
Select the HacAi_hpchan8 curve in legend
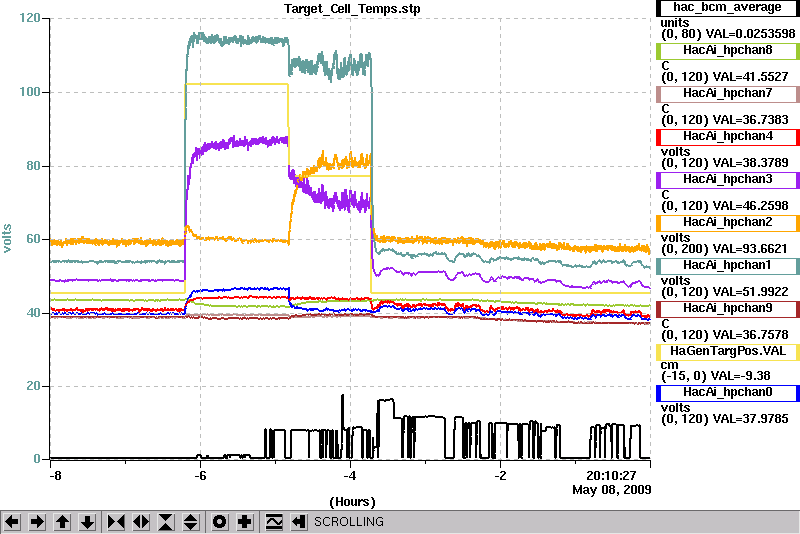point(728,50)
